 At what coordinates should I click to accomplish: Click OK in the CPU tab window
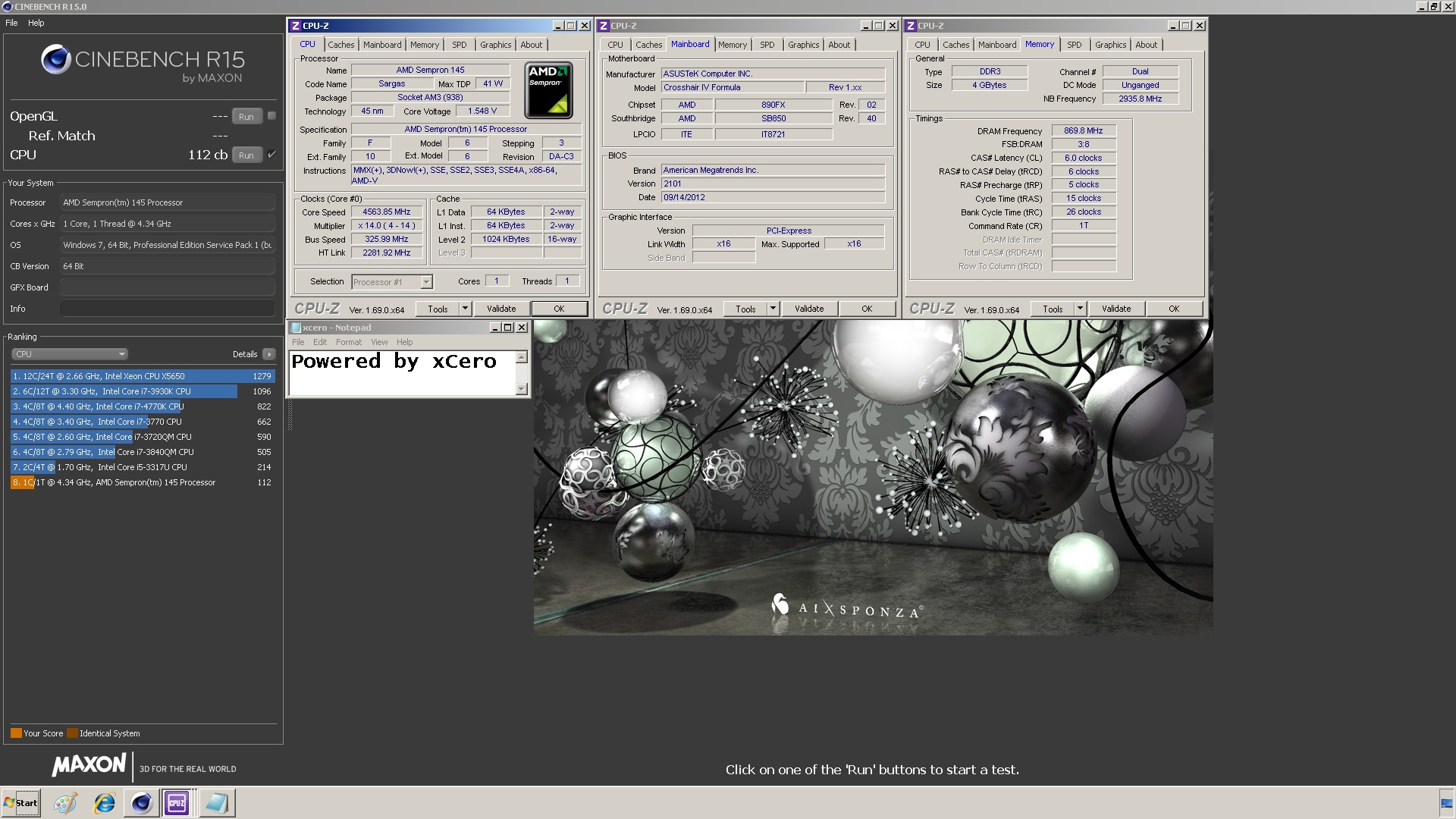[559, 309]
